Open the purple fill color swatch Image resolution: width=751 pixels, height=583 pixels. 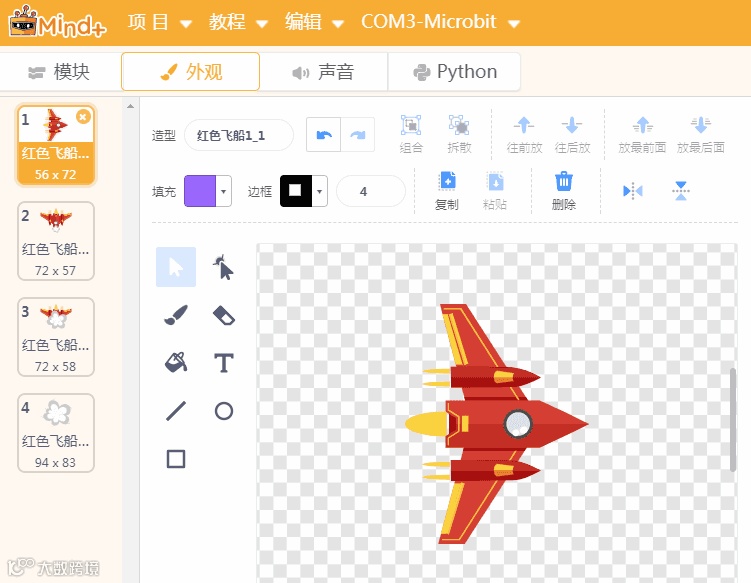[x=200, y=191]
